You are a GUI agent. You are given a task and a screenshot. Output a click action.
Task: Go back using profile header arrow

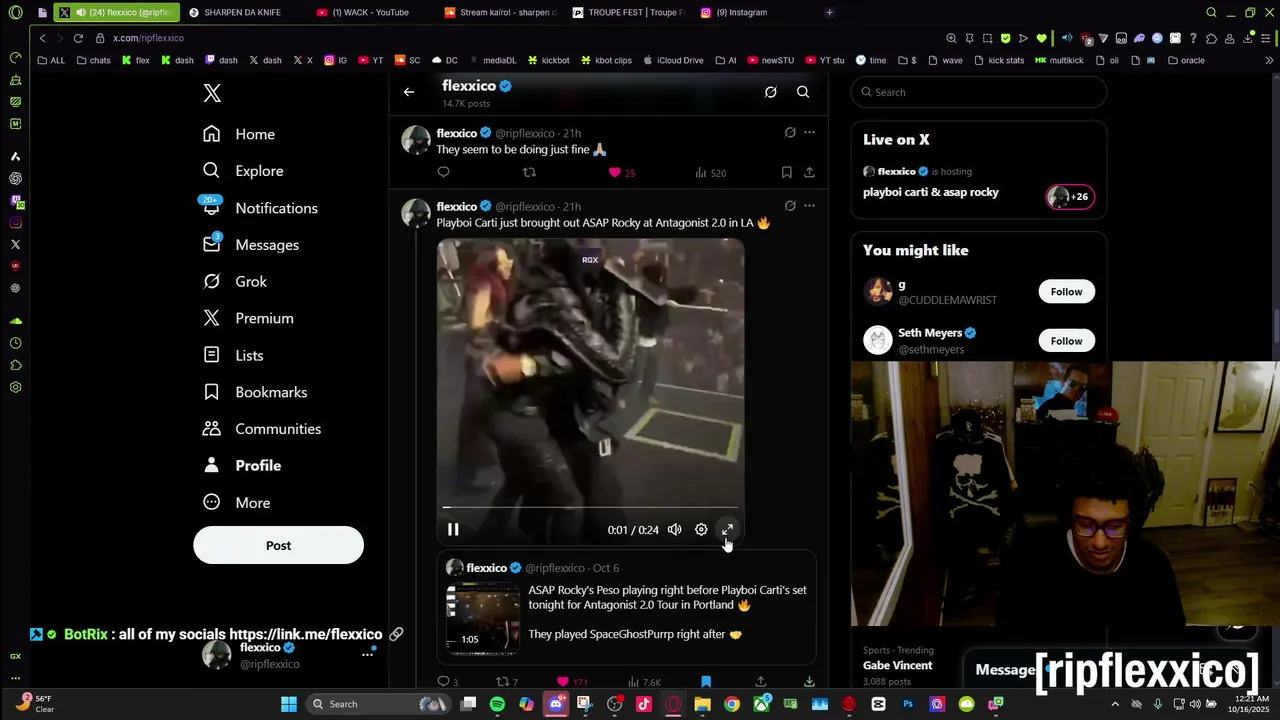tap(409, 92)
